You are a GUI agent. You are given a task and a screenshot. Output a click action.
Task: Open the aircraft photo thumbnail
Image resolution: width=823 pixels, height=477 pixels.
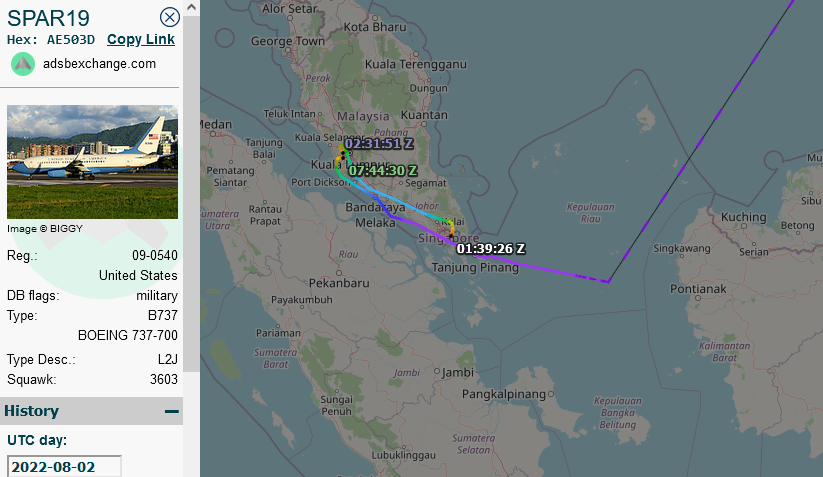92,162
